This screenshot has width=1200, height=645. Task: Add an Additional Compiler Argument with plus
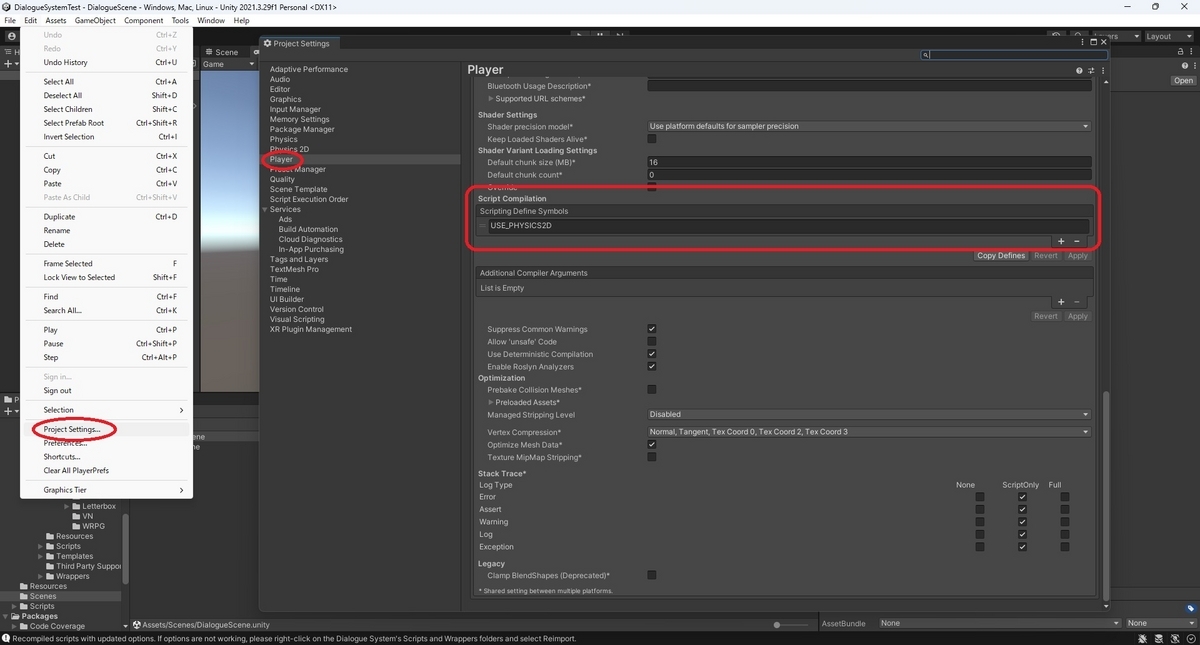tap(1061, 302)
